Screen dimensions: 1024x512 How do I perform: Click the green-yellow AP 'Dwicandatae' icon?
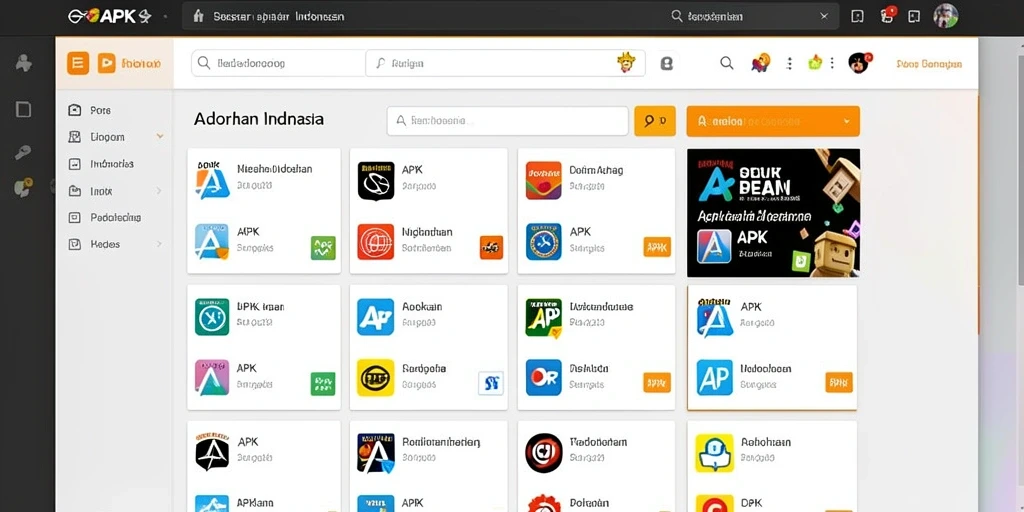(543, 318)
